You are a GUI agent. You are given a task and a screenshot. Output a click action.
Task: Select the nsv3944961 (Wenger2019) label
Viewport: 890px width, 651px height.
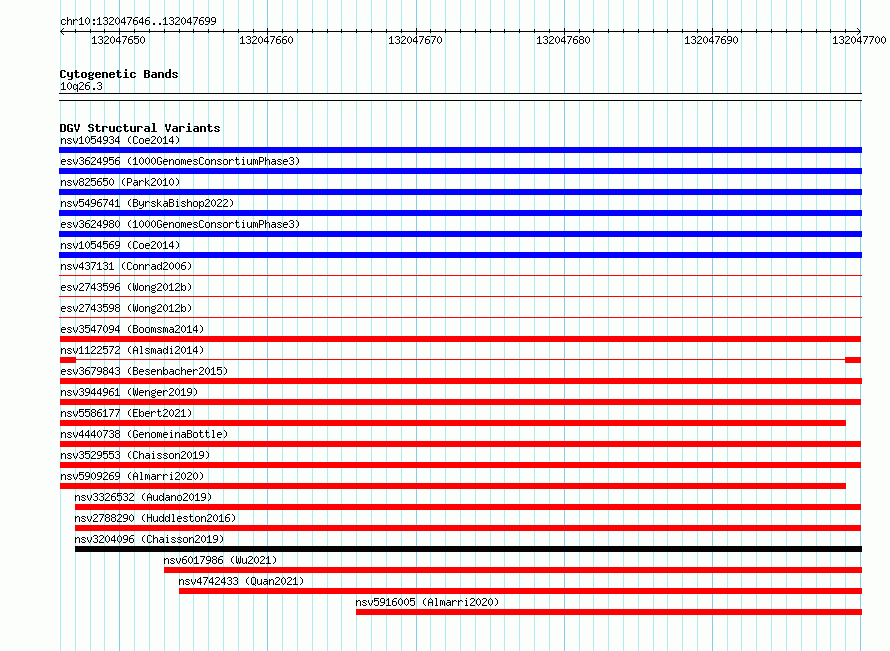pos(129,392)
